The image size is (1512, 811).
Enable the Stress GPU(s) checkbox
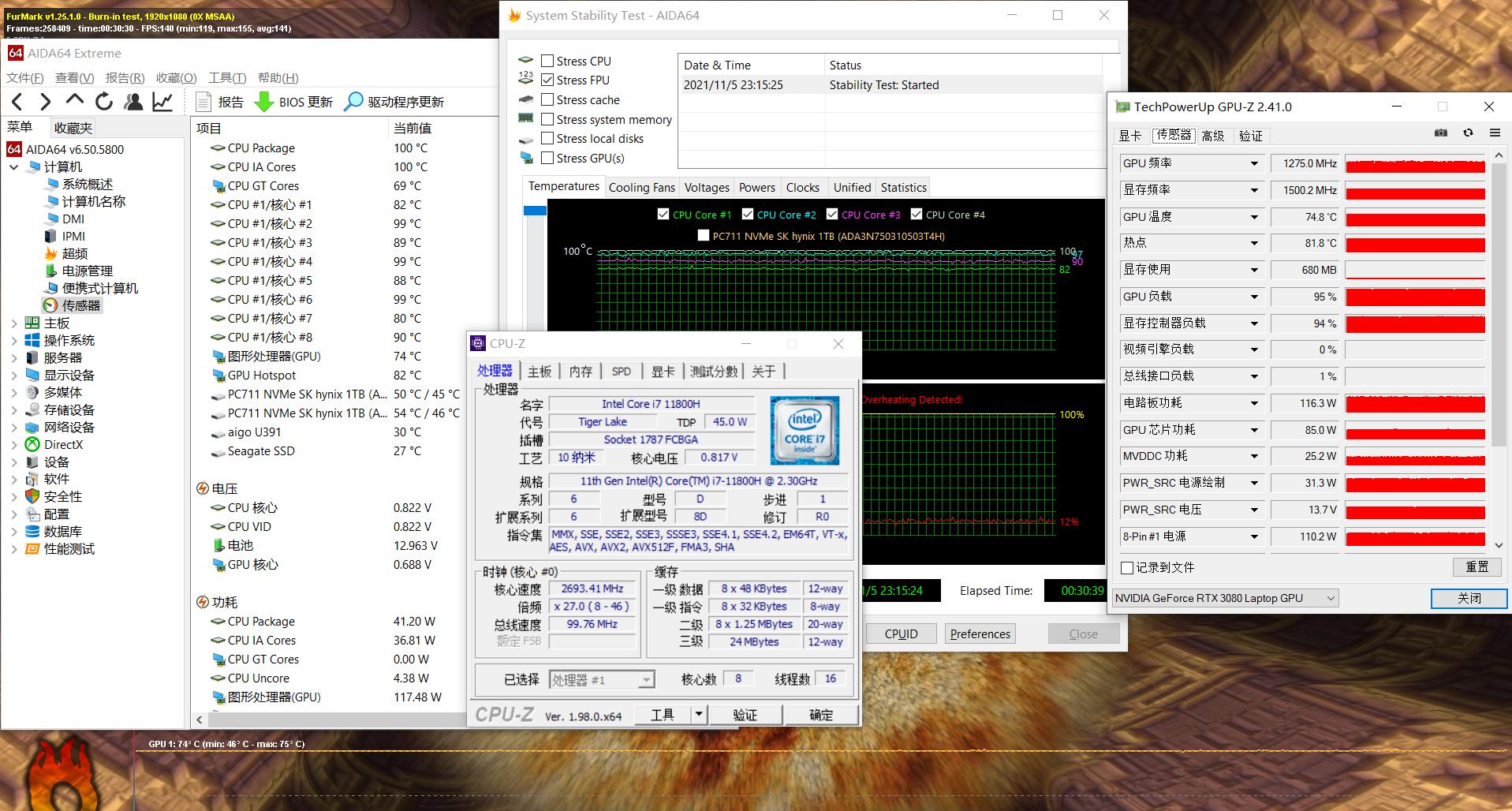tap(547, 158)
